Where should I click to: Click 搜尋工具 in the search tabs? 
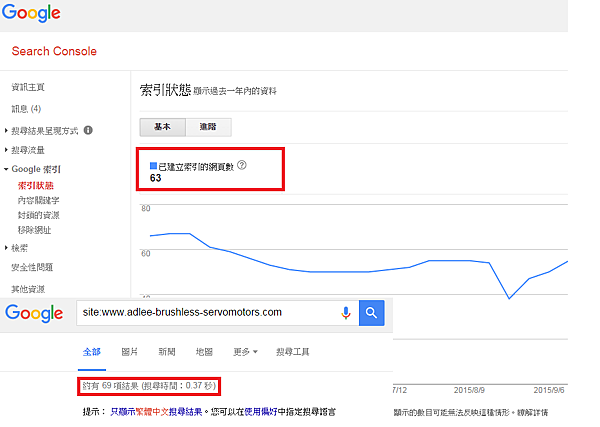tap(293, 352)
